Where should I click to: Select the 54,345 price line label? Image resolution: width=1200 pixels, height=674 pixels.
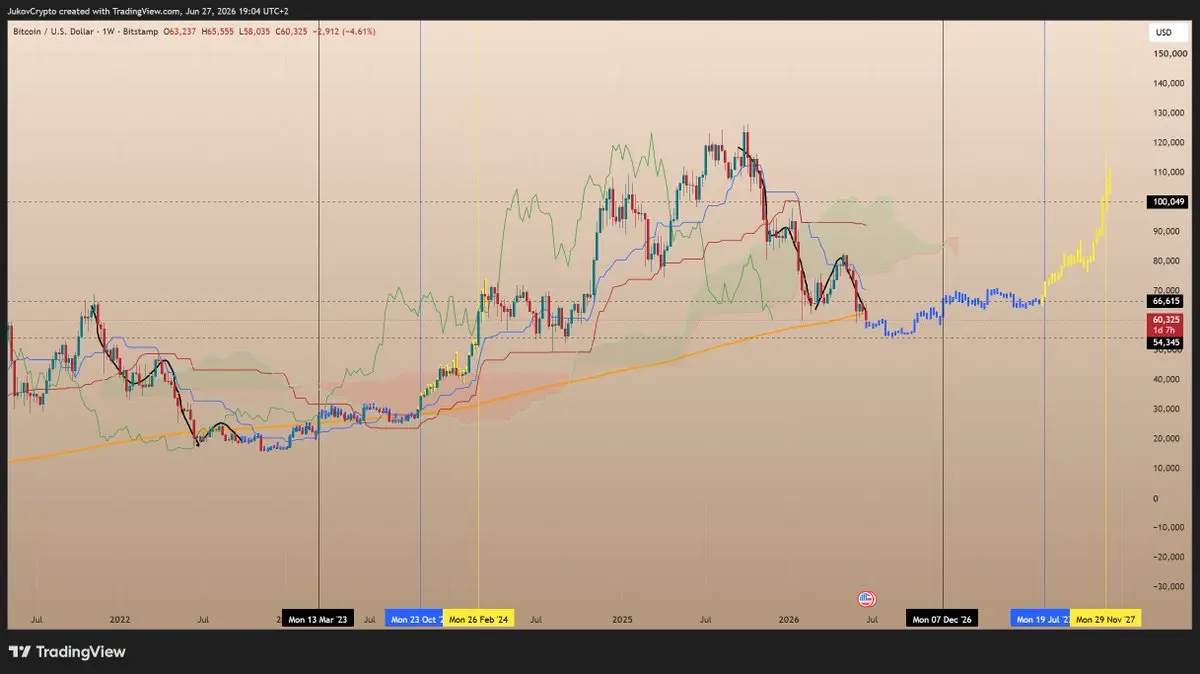point(1167,342)
